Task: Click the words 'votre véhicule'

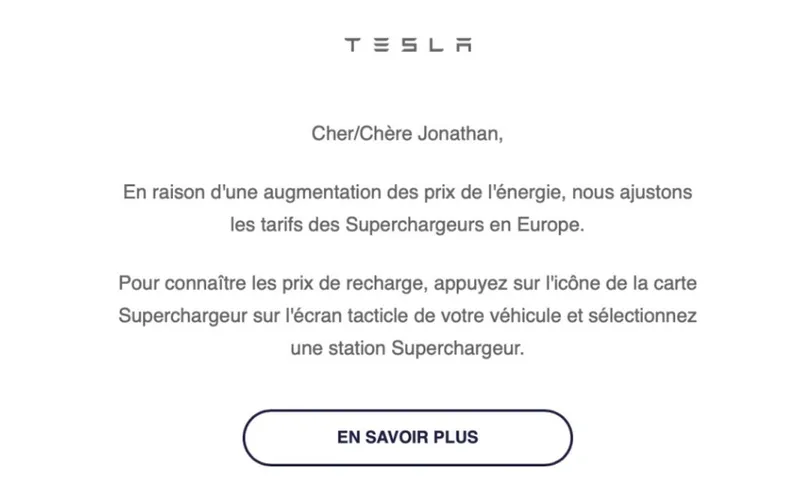Action: pos(501,316)
